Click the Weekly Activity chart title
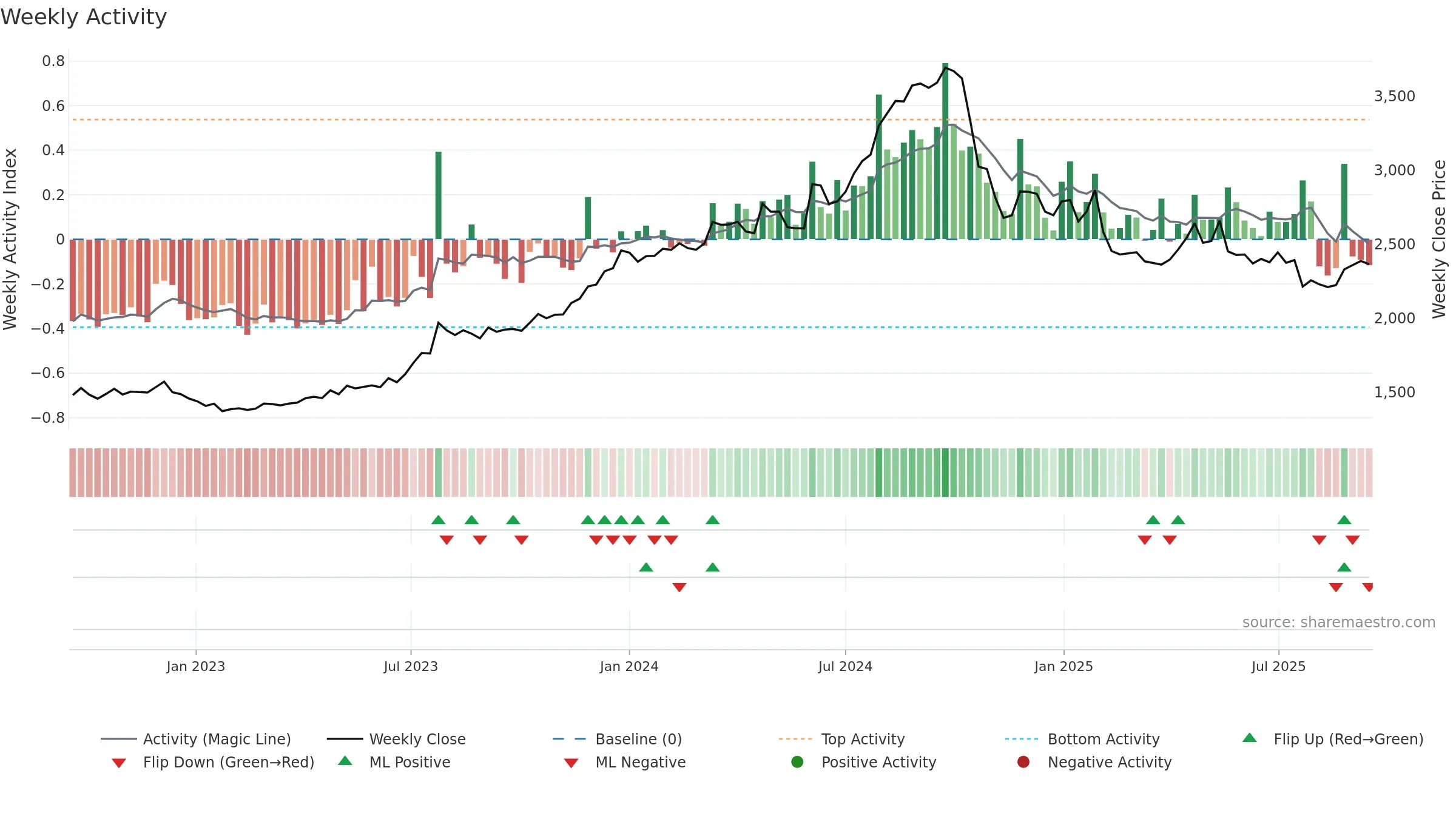The width and height of the screenshot is (1456, 819). pos(84,17)
